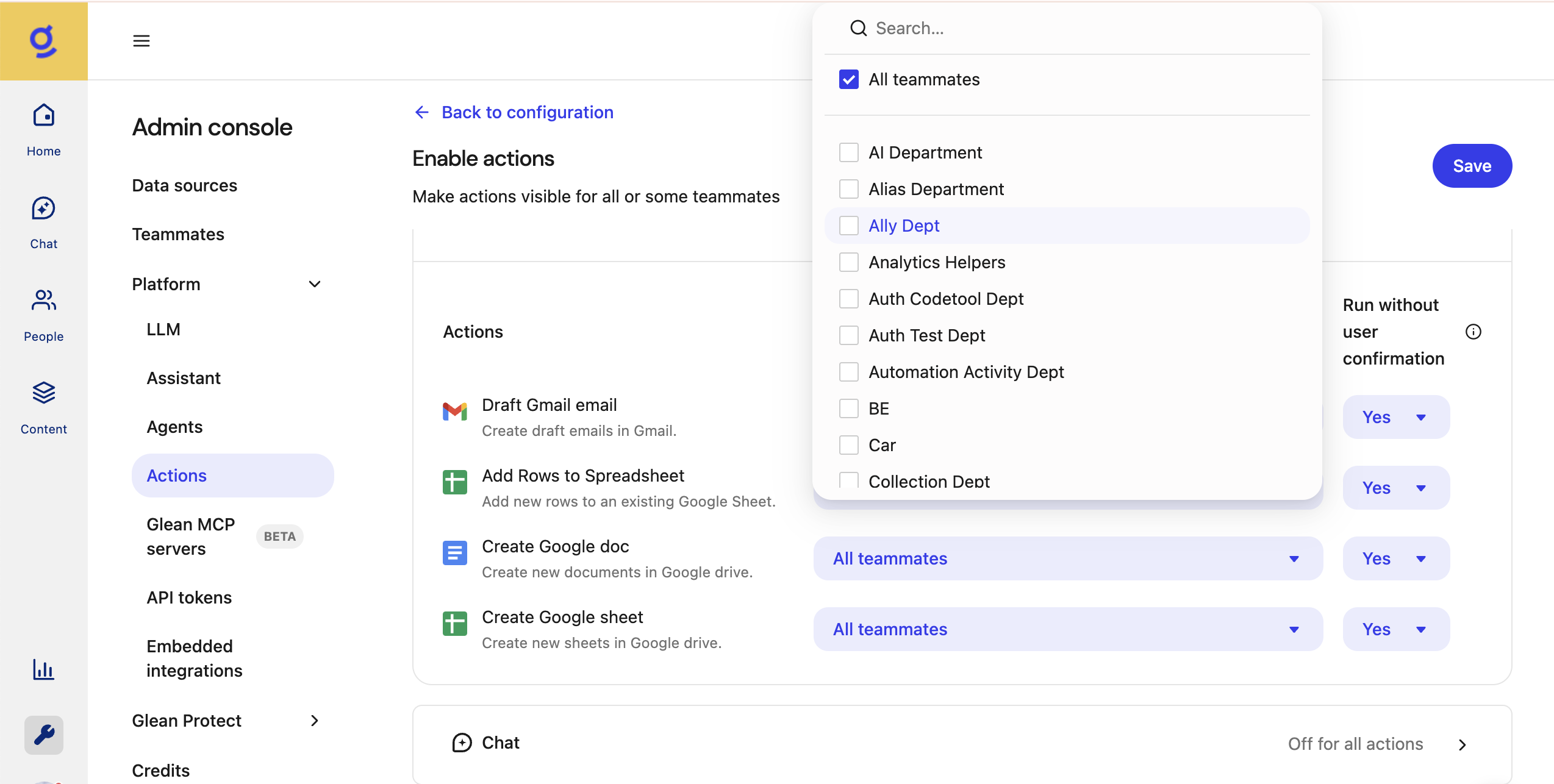Image resolution: width=1554 pixels, height=784 pixels.
Task: Open Yes dropdown for Draft Gmail email
Action: click(1395, 417)
